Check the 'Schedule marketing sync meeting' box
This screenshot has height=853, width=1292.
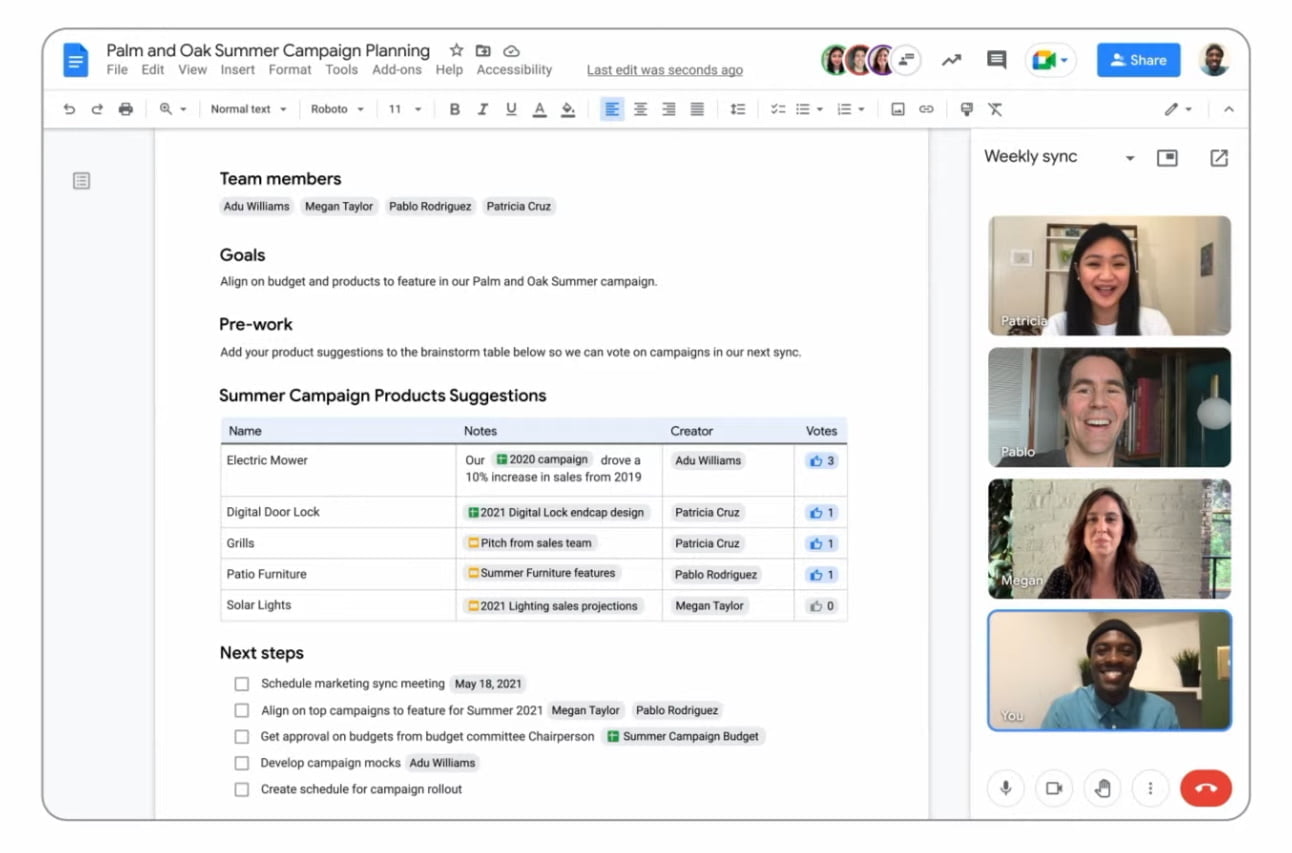[241, 684]
